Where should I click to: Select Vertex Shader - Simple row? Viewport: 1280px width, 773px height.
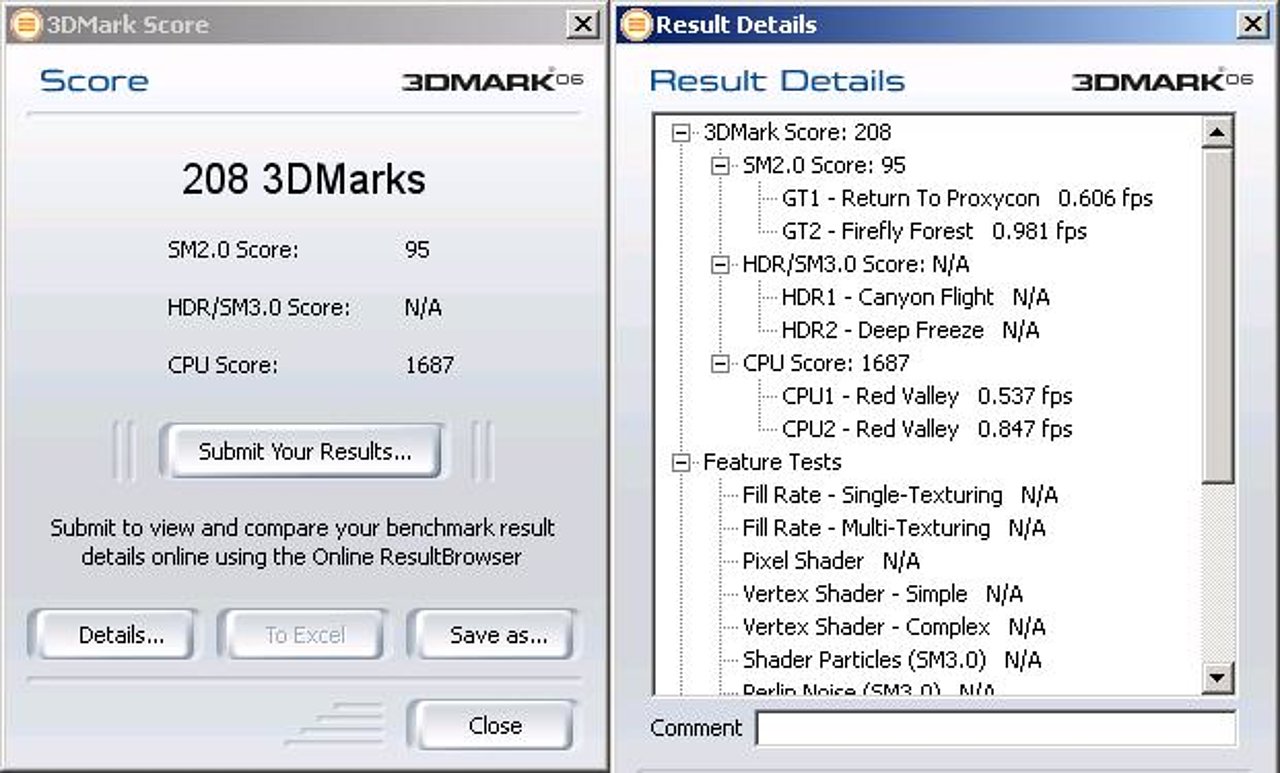(x=883, y=594)
